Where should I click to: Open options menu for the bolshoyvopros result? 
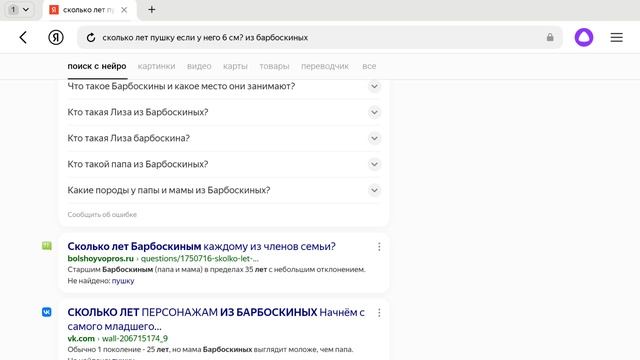[x=379, y=247]
